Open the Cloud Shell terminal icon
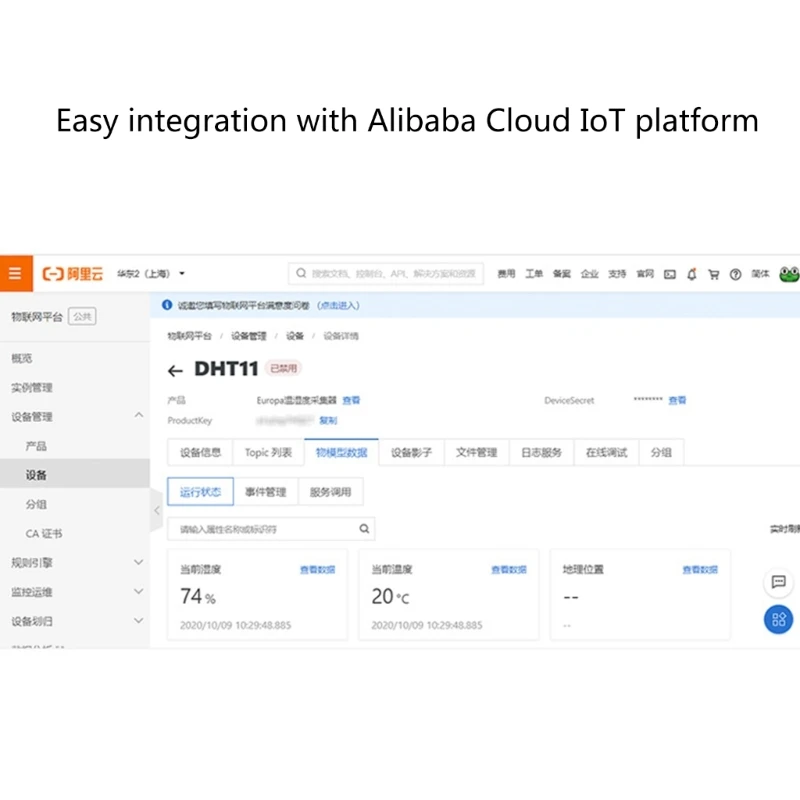This screenshot has height=800, width=800. click(669, 274)
